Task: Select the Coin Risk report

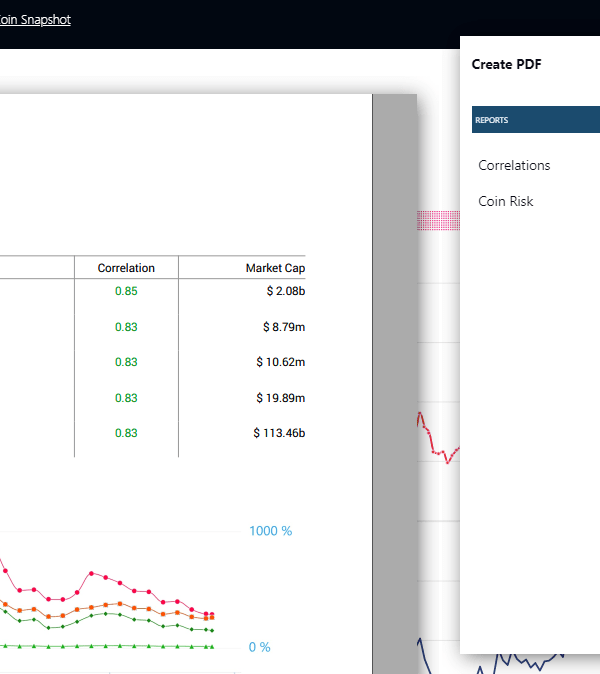Action: pos(506,201)
